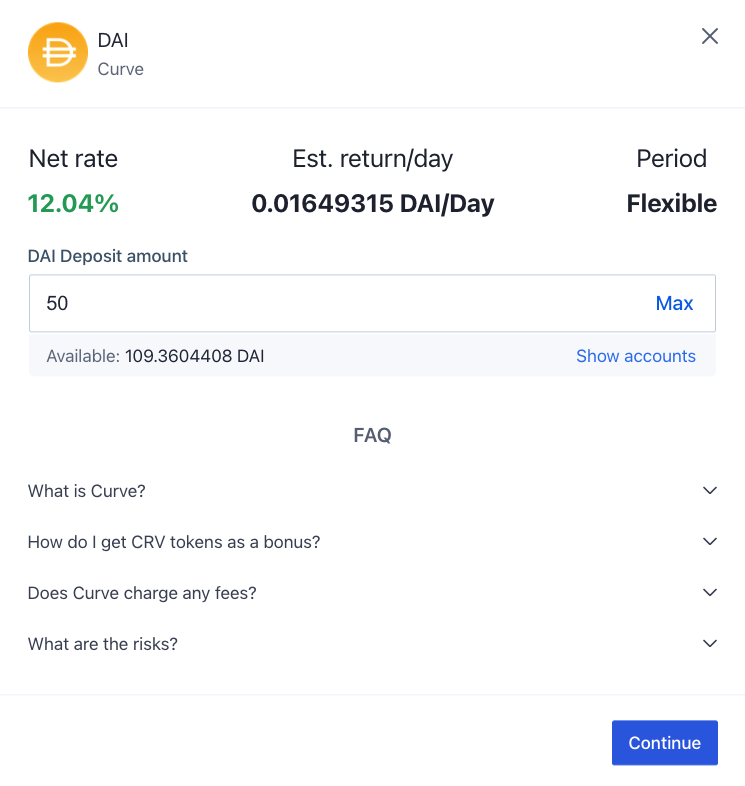
Task: Select 'Does Curve charge any fees?' text
Action: point(142,593)
